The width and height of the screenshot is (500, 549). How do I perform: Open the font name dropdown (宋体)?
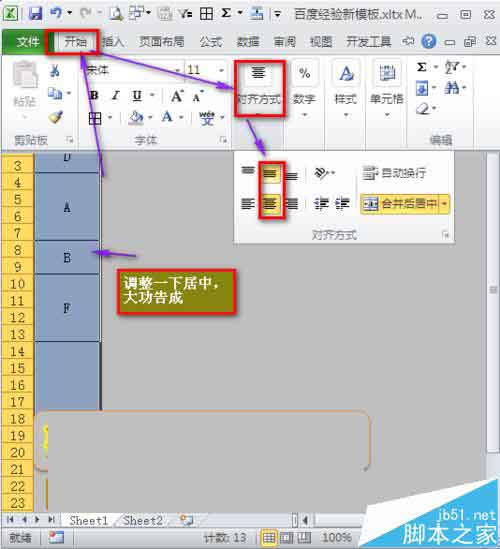click(178, 70)
